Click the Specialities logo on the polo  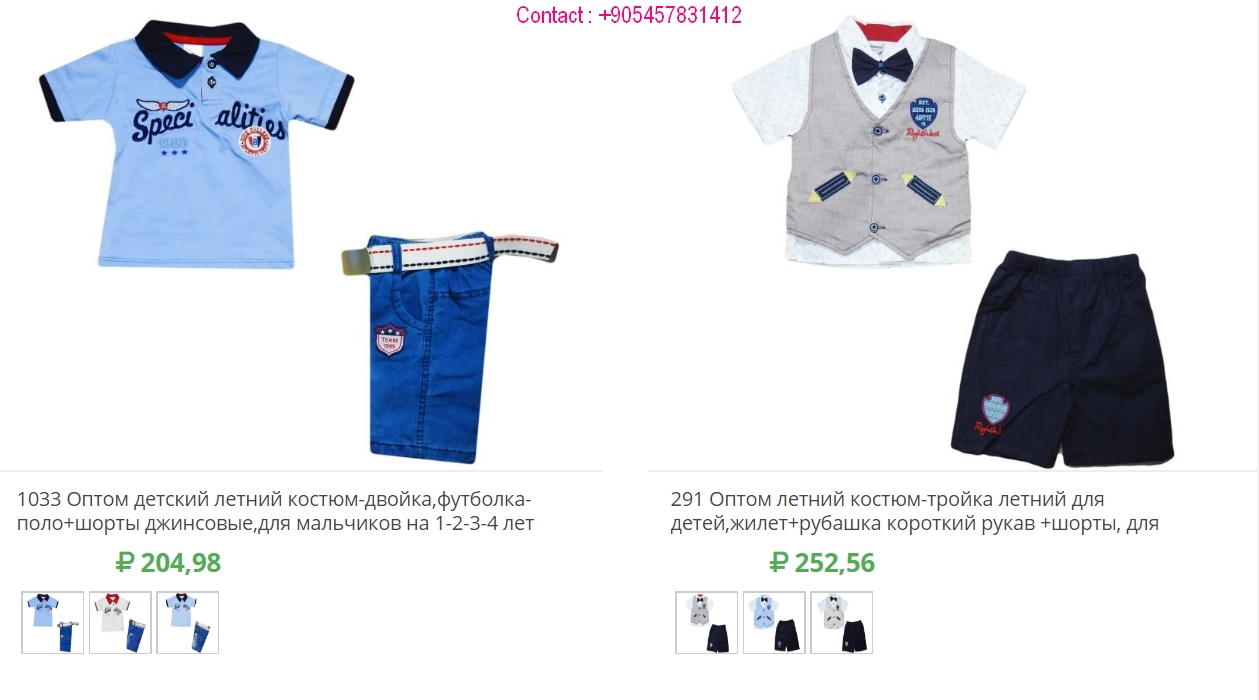click(x=210, y=127)
